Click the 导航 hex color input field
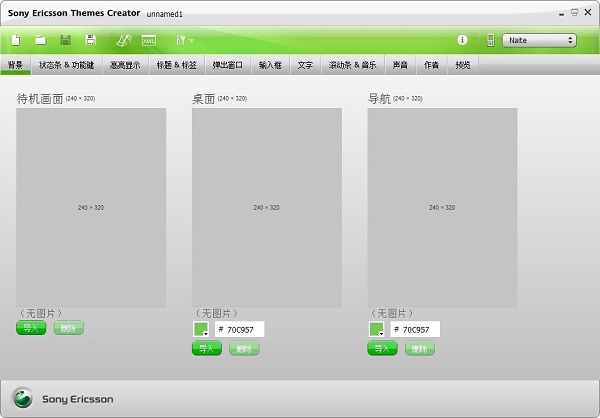This screenshot has height=418, width=600. [x=415, y=329]
